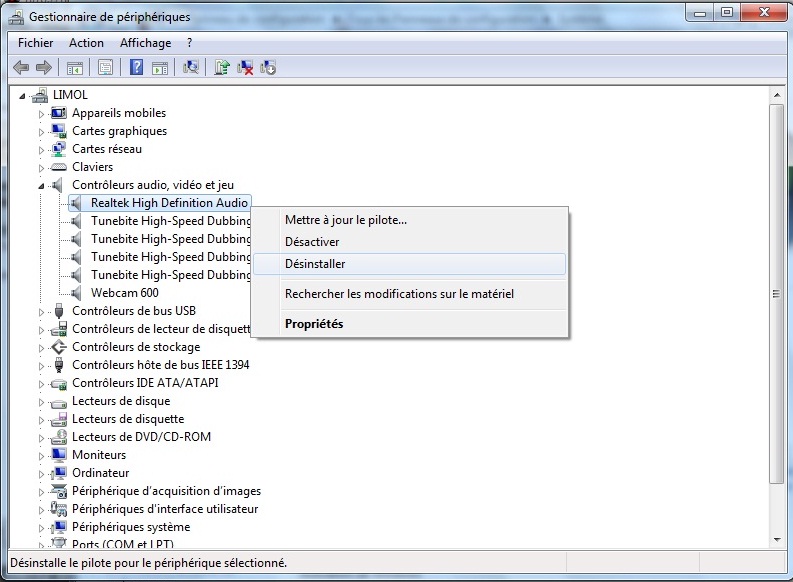Viewport: 793px width, 582px height.
Task: Click the Contrôleurs de stockage icon
Action: click(x=59, y=347)
